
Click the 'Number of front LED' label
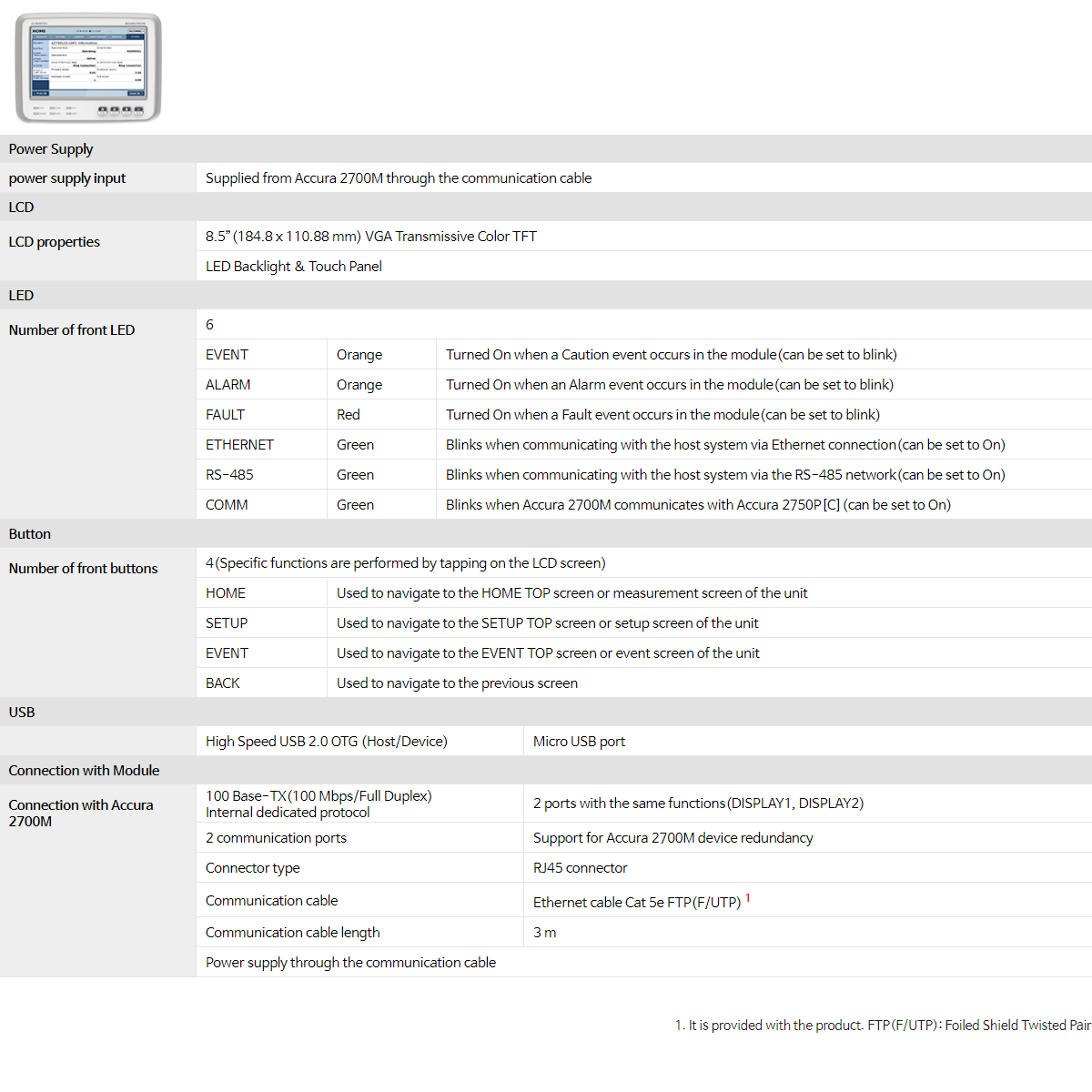tap(72, 330)
